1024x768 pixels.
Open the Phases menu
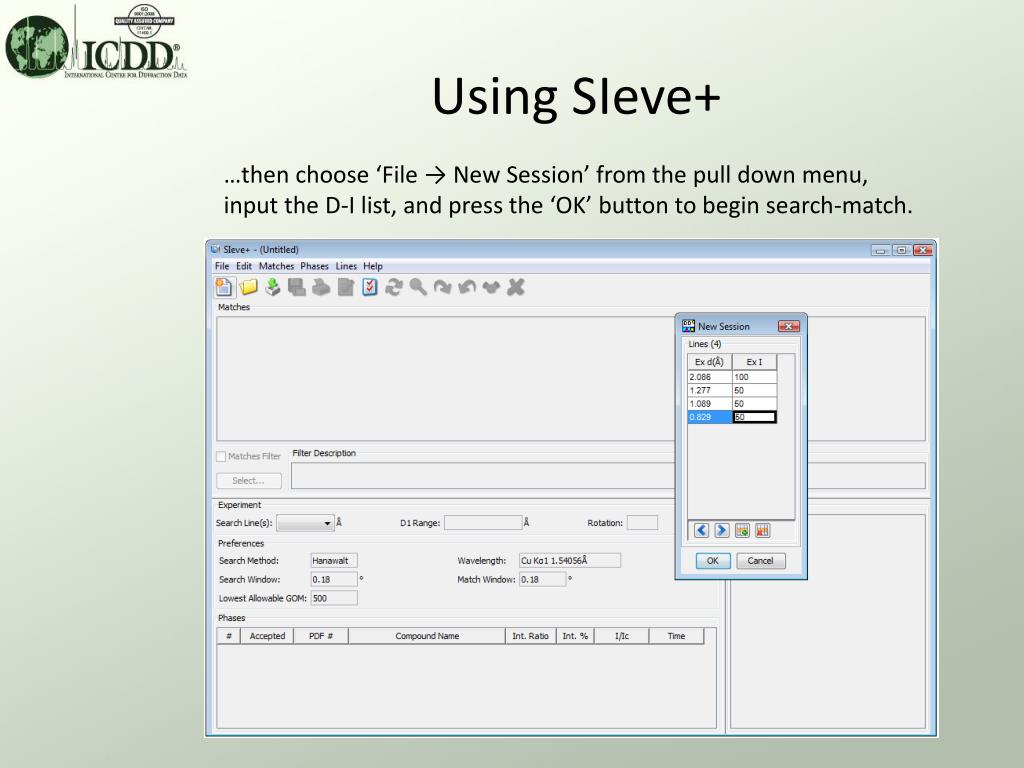(x=314, y=266)
